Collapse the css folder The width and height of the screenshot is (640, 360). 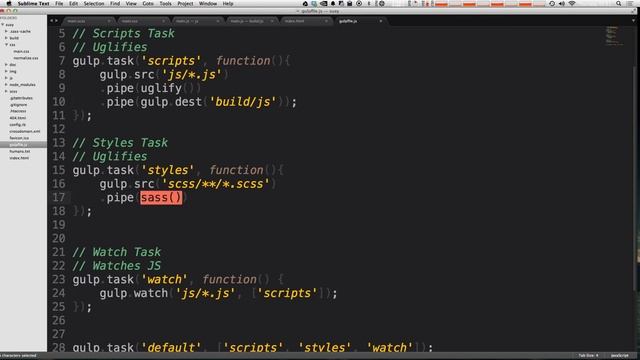click(6, 44)
